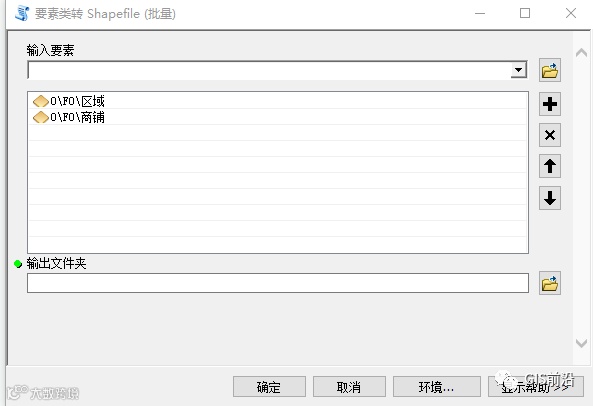593x406 pixels.
Task: Expand the 输入要素 dropdown arrow
Action: point(518,70)
